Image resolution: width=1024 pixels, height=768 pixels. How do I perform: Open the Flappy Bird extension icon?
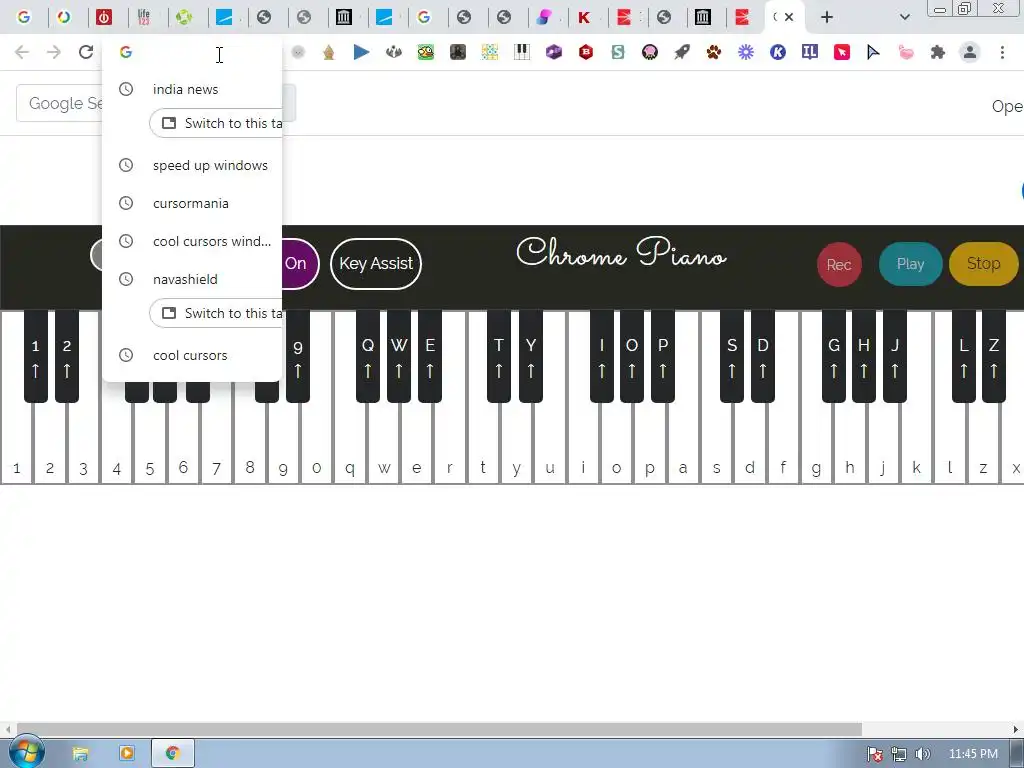426,52
